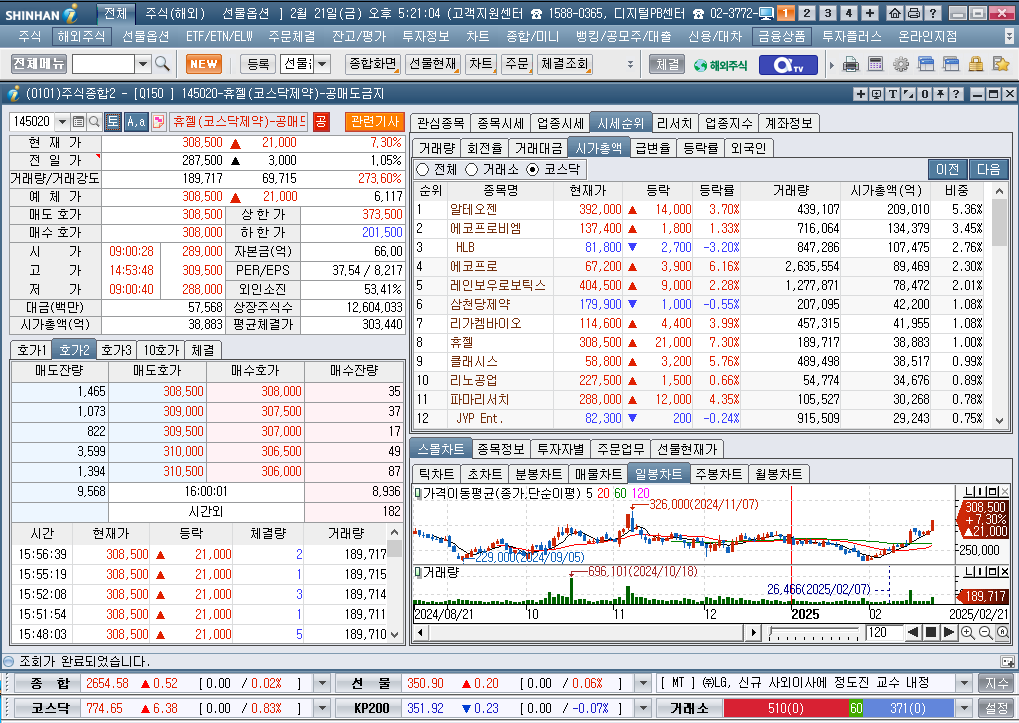Click the chart zoom out magnifier icon
1019x723 pixels.
click(985, 633)
